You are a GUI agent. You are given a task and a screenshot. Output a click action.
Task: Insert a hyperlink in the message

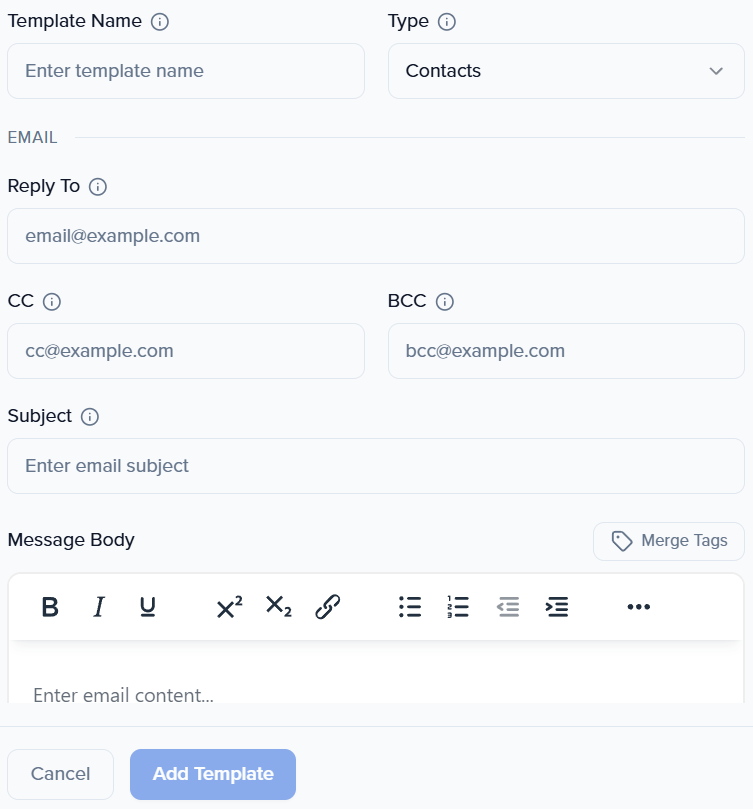point(327,606)
